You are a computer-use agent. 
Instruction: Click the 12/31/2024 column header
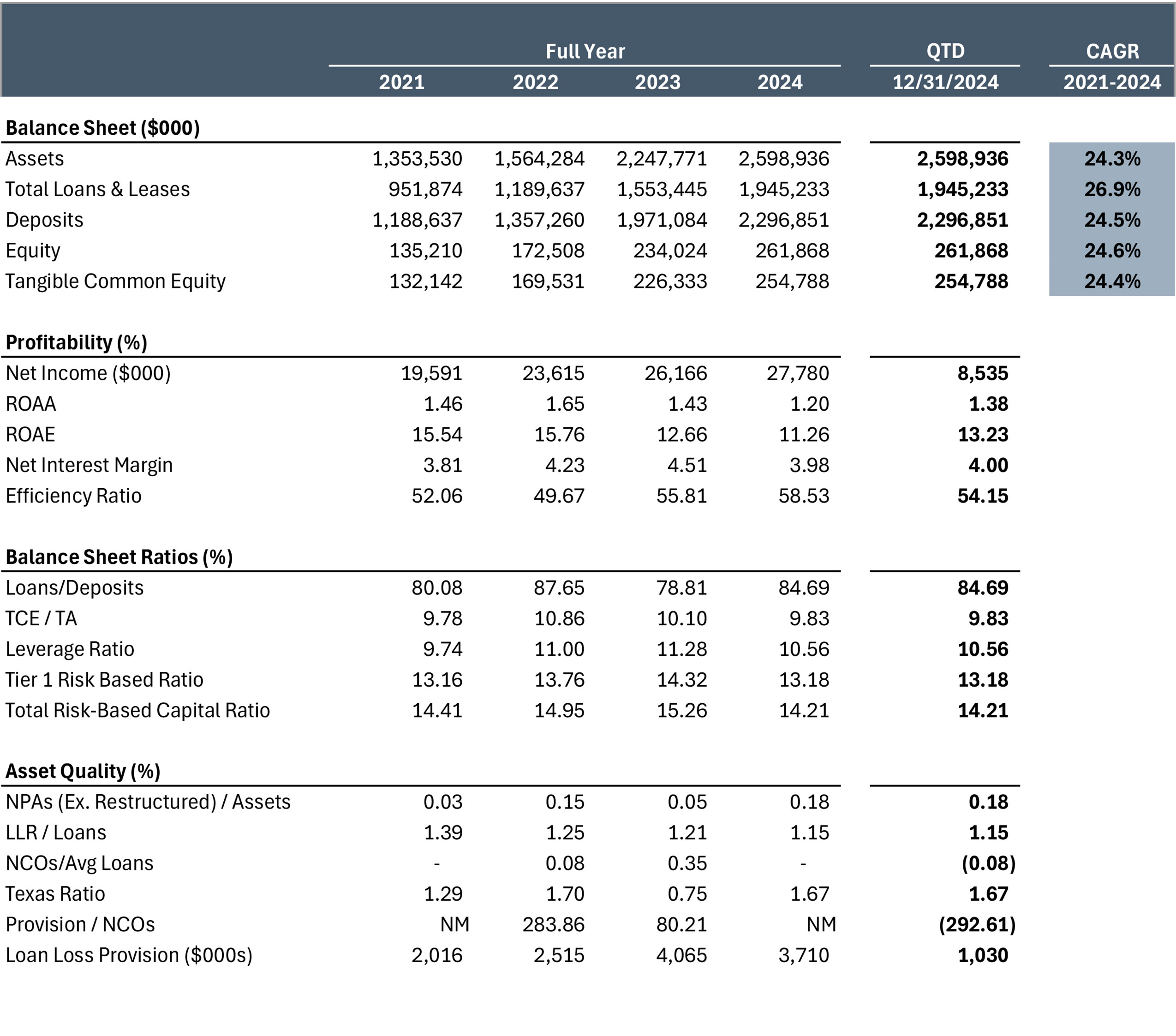point(945,82)
